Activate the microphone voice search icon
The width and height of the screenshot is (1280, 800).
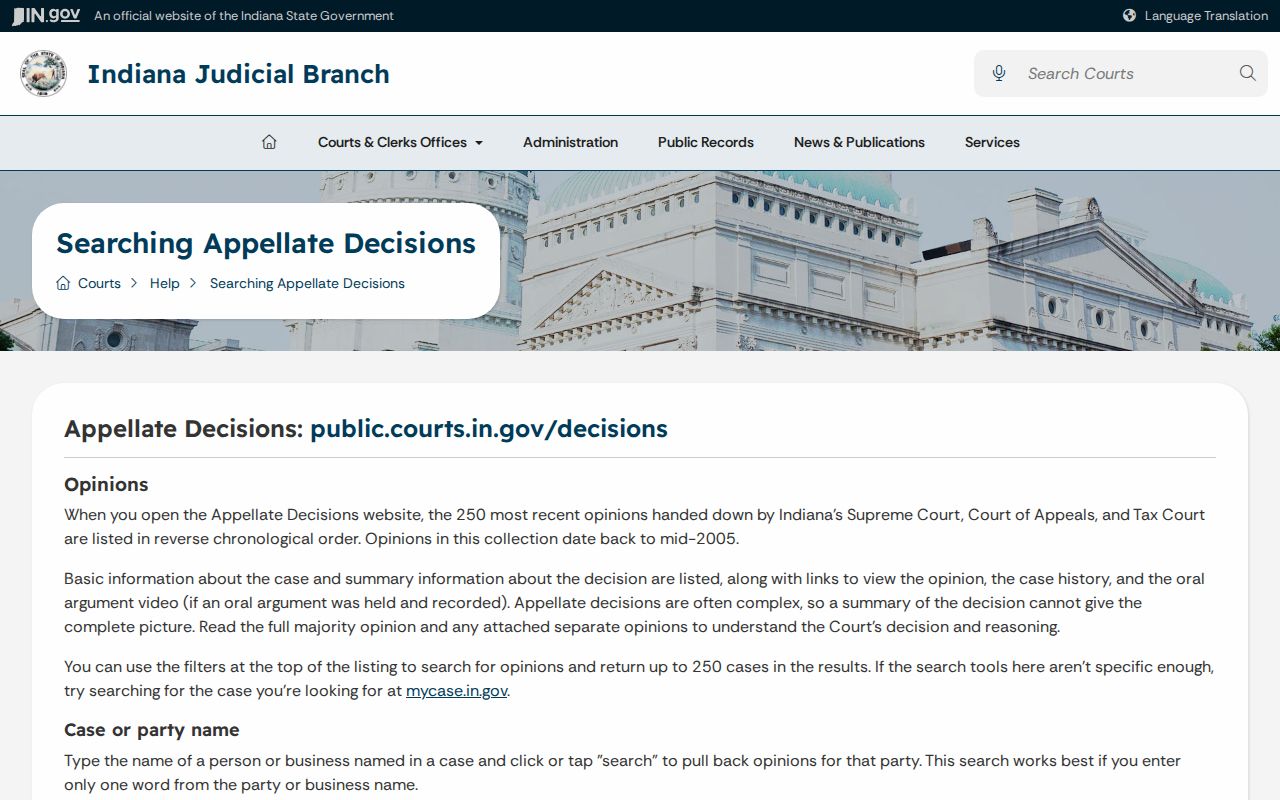point(998,73)
